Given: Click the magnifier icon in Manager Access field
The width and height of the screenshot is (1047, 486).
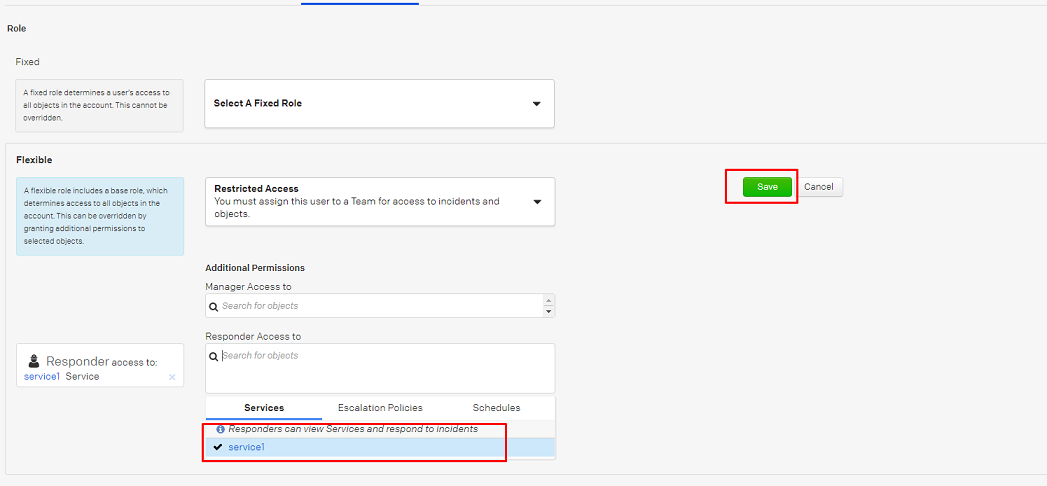Looking at the screenshot, I should [213, 306].
